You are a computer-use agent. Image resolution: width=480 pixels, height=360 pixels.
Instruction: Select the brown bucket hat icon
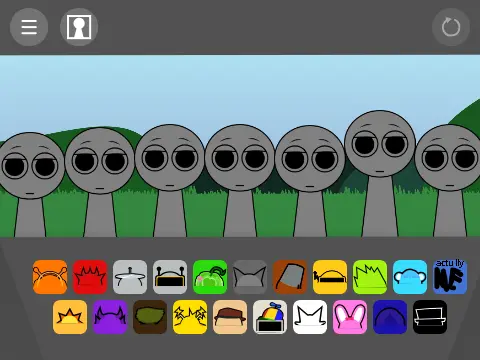[x=290, y=277]
